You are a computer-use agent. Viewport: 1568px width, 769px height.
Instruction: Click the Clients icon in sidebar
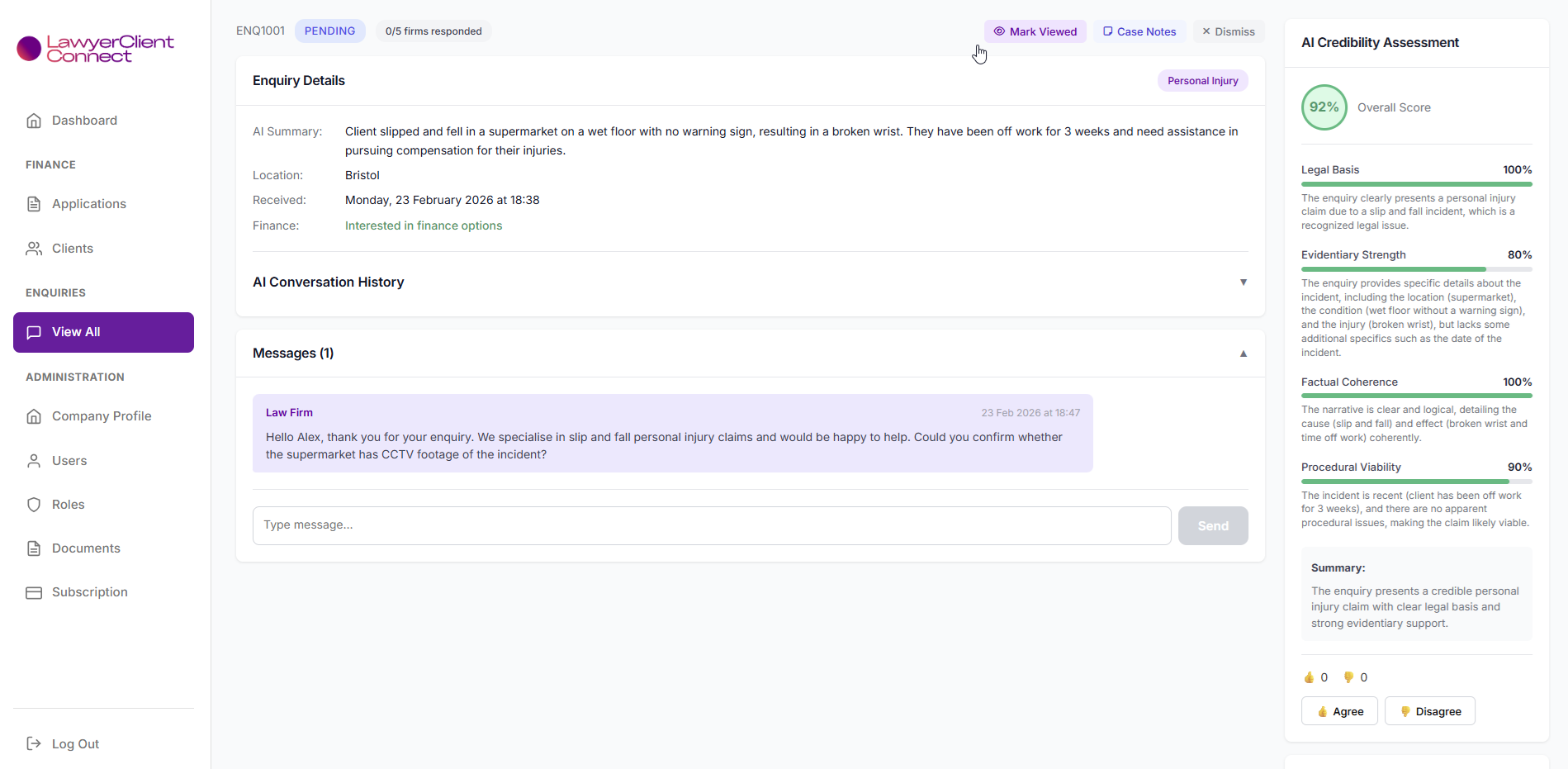[34, 248]
